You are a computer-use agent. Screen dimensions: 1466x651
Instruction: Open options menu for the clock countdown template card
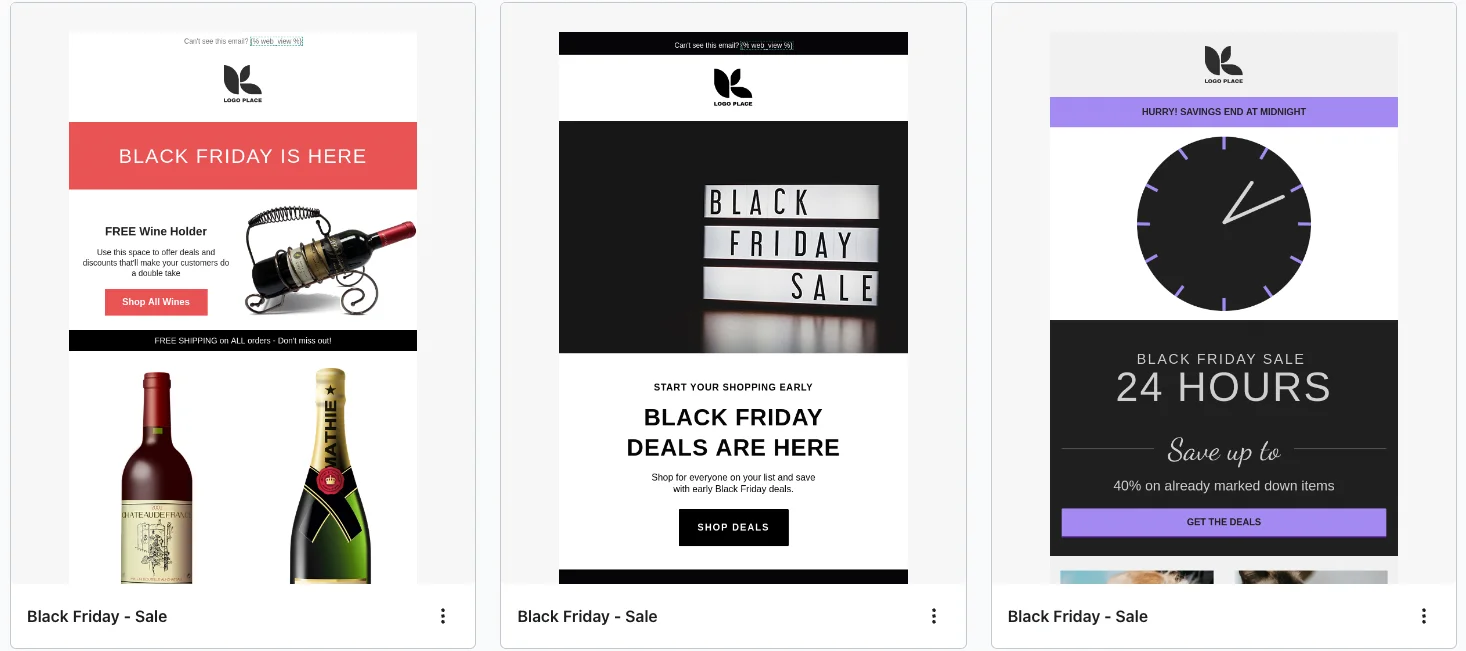[1424, 616]
